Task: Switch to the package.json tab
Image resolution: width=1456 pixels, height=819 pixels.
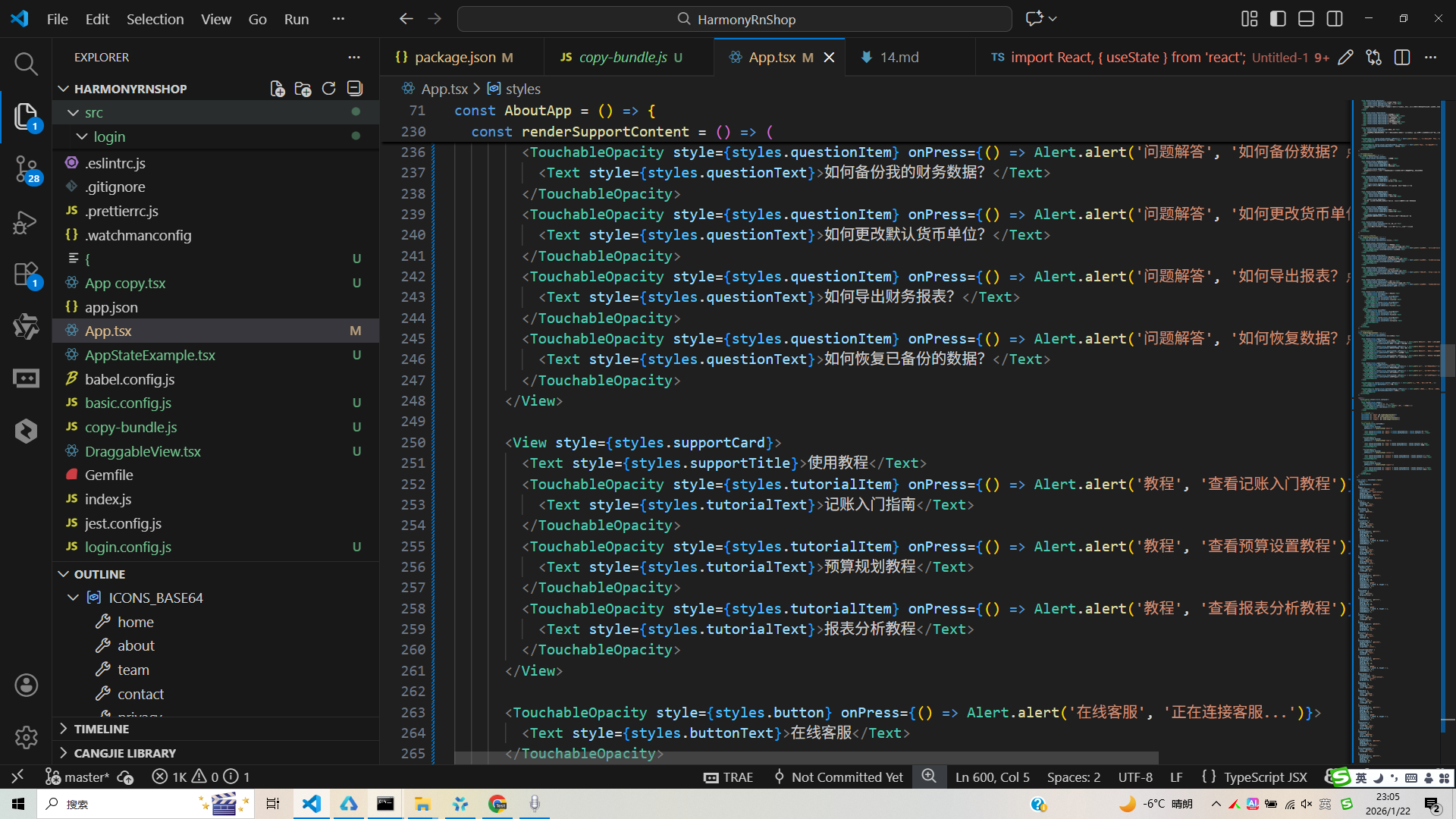Action: coord(455,58)
